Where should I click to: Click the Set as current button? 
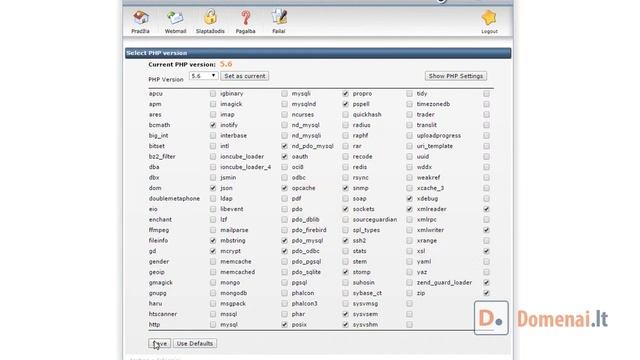point(245,76)
